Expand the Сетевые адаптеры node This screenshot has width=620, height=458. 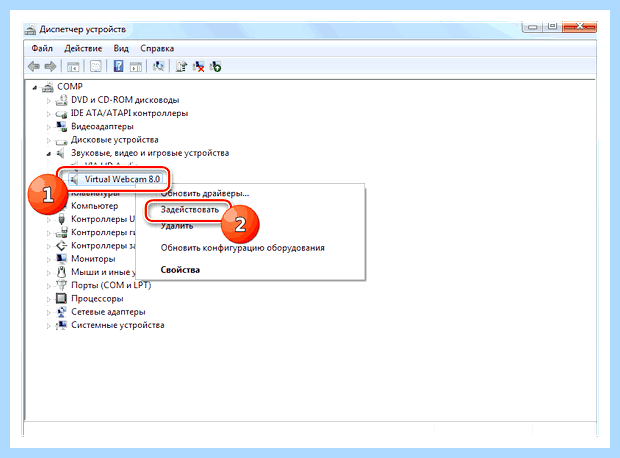pyautogui.click(x=49, y=312)
